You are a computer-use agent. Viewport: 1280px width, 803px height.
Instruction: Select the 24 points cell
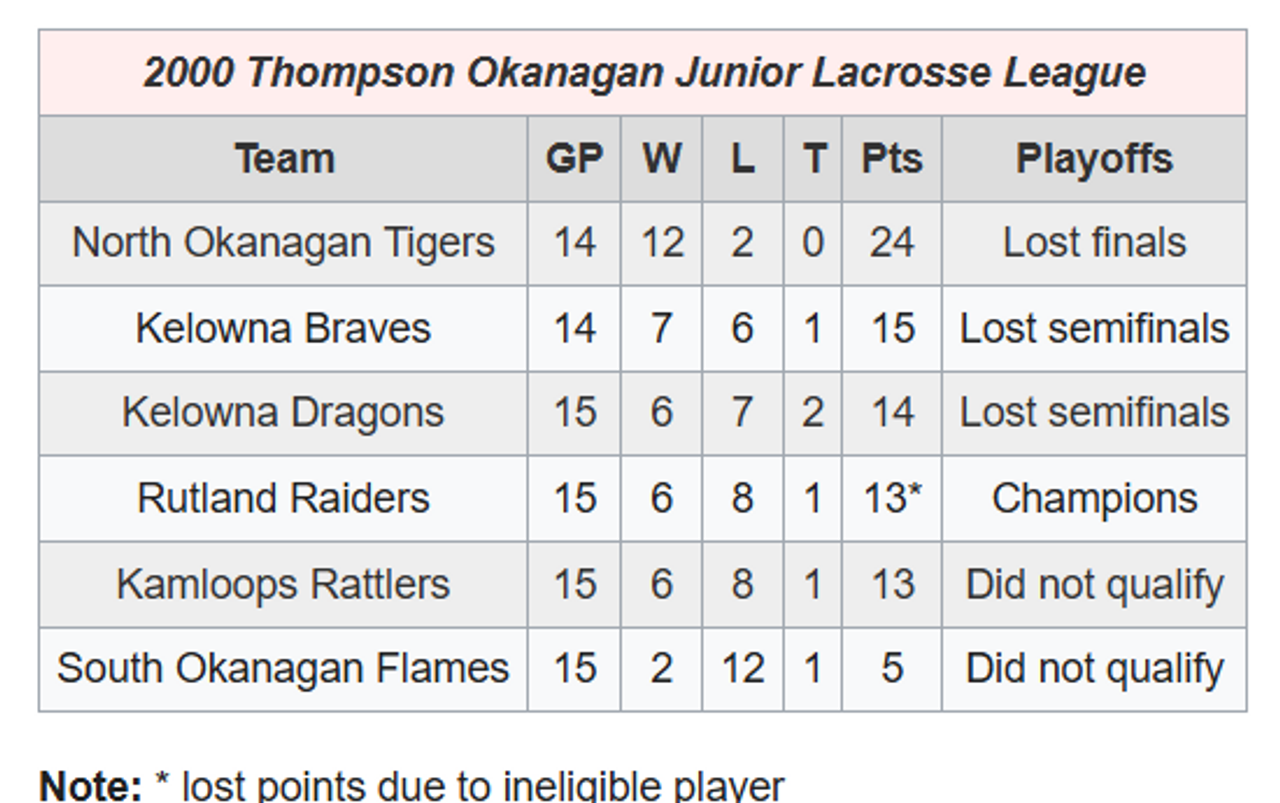click(x=892, y=243)
